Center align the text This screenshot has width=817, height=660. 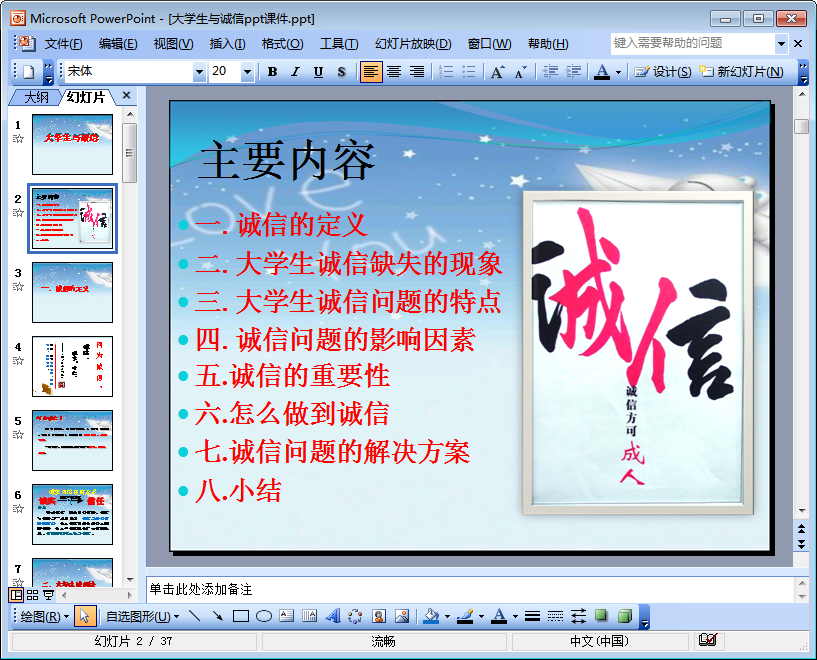[394, 72]
